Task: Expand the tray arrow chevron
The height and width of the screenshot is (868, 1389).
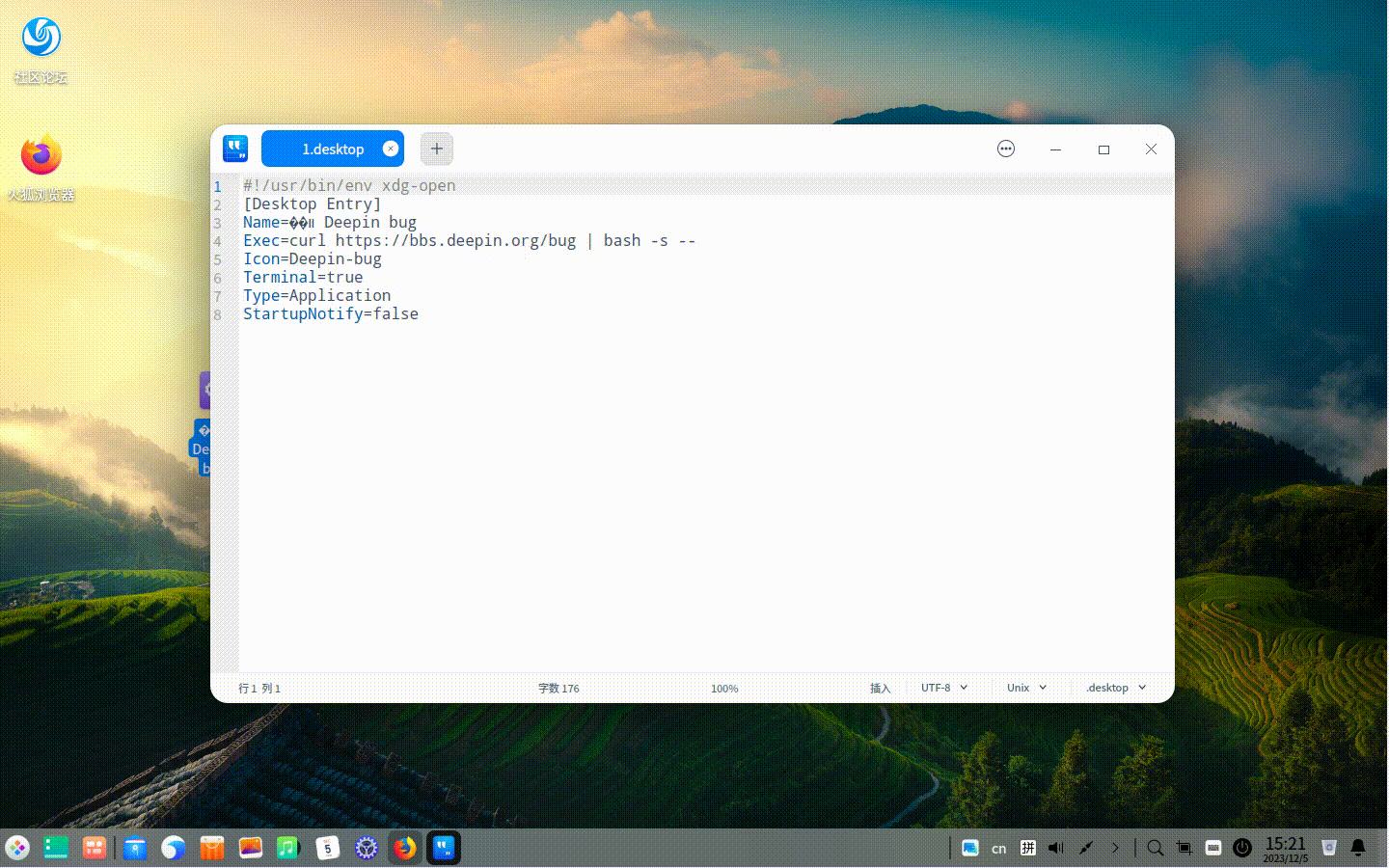Action: tap(1116, 848)
